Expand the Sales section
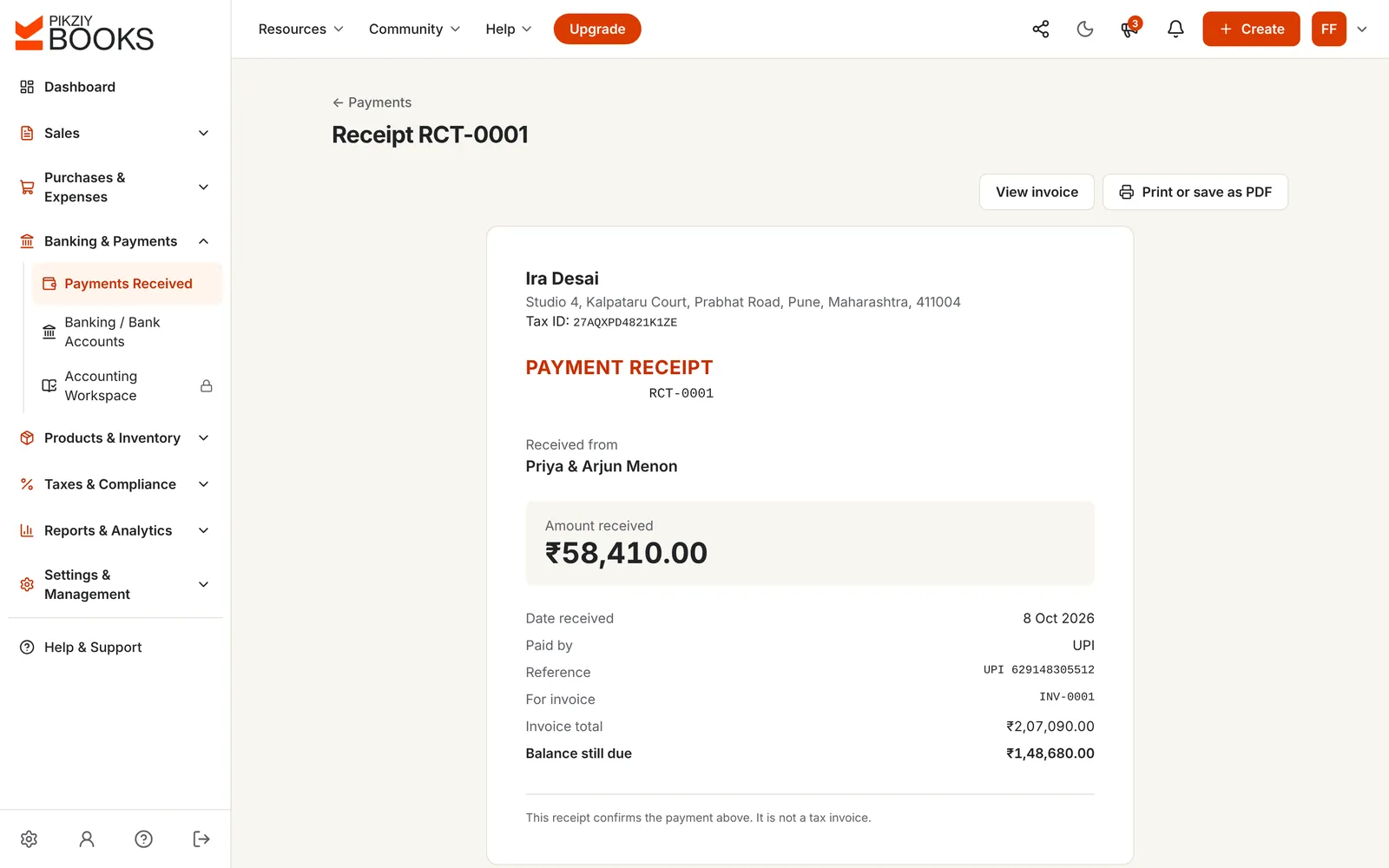 point(115,133)
